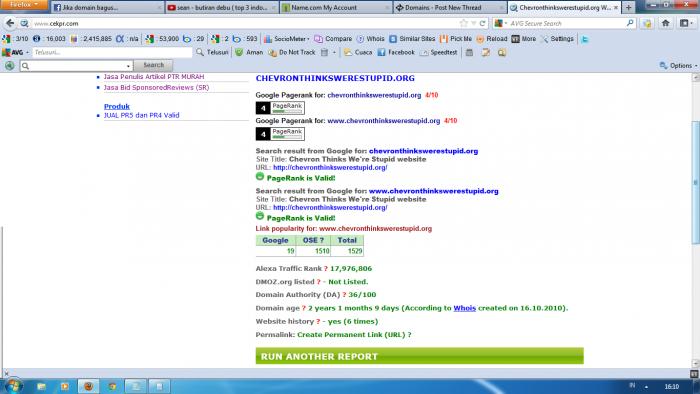Click the Compete rank n/a indicator
Viewport: 700px width, 394px height.
tap(128, 39)
